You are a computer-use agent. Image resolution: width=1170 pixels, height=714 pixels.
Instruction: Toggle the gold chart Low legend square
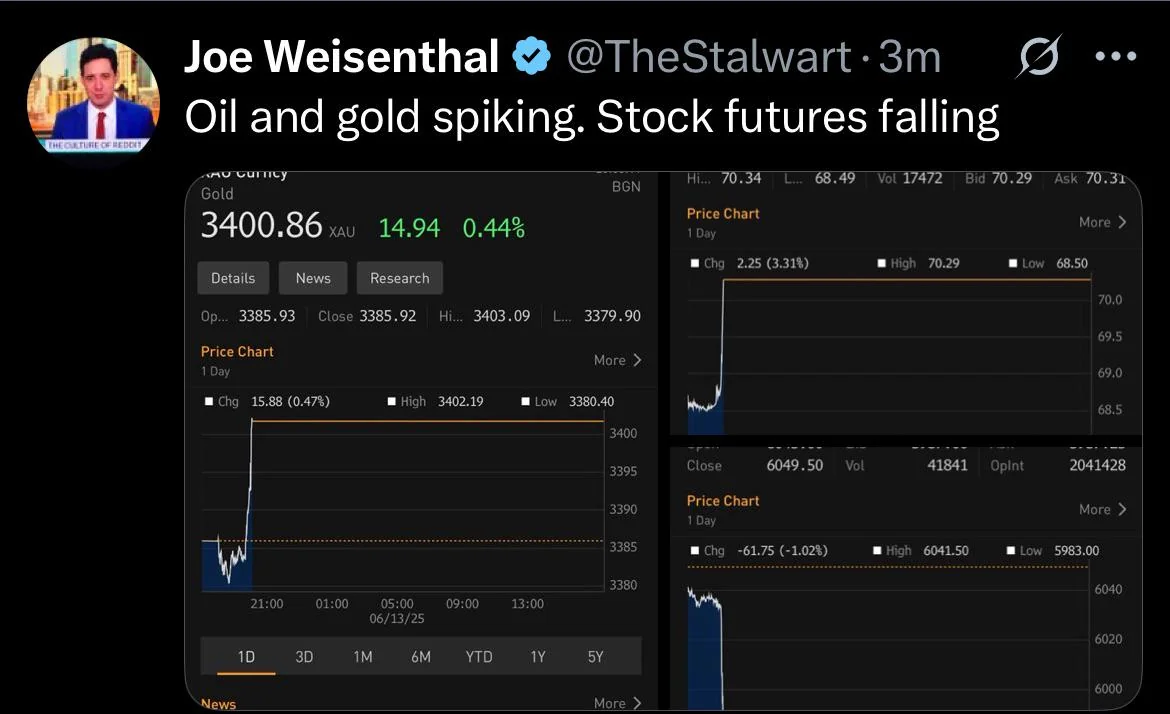(x=525, y=401)
